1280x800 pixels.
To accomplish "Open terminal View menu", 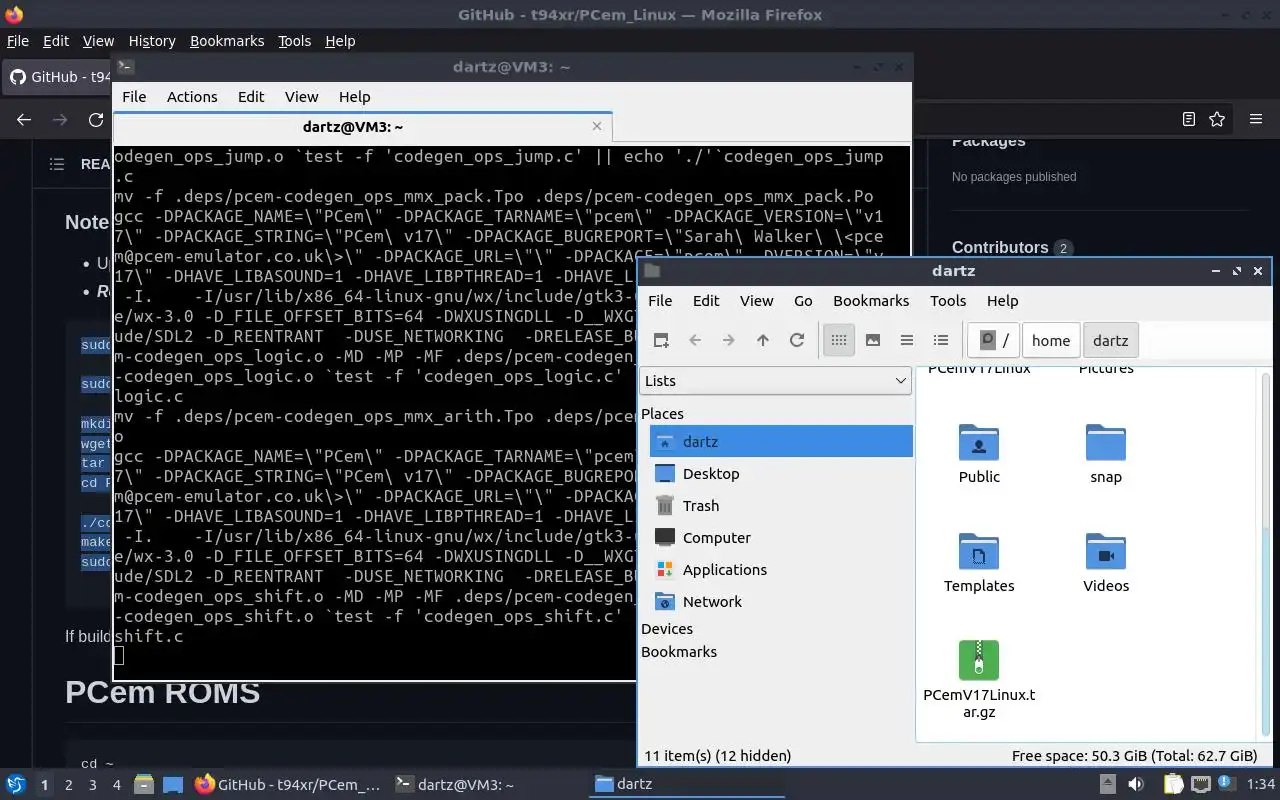I will click(x=301, y=96).
